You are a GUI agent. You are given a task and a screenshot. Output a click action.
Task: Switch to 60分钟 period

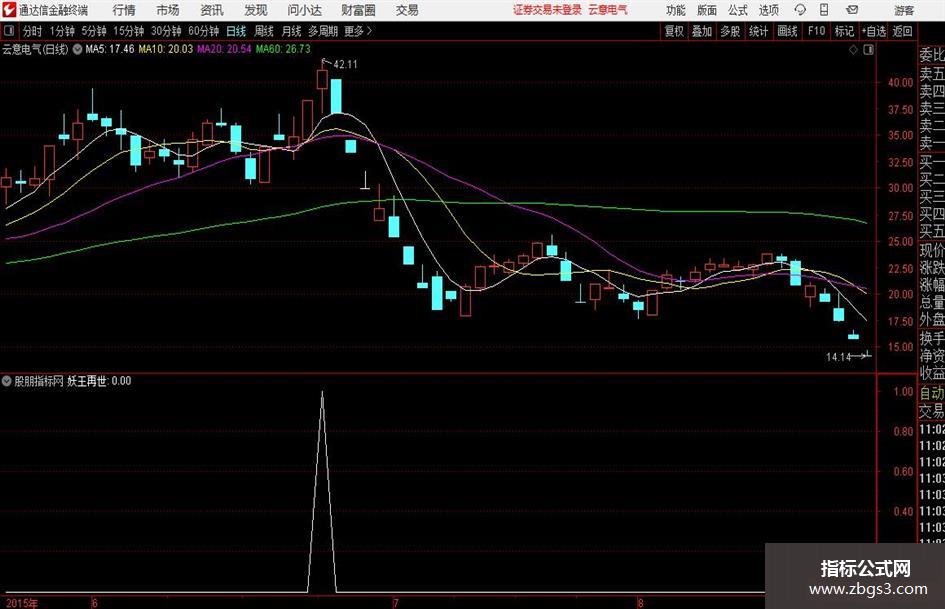(x=203, y=31)
